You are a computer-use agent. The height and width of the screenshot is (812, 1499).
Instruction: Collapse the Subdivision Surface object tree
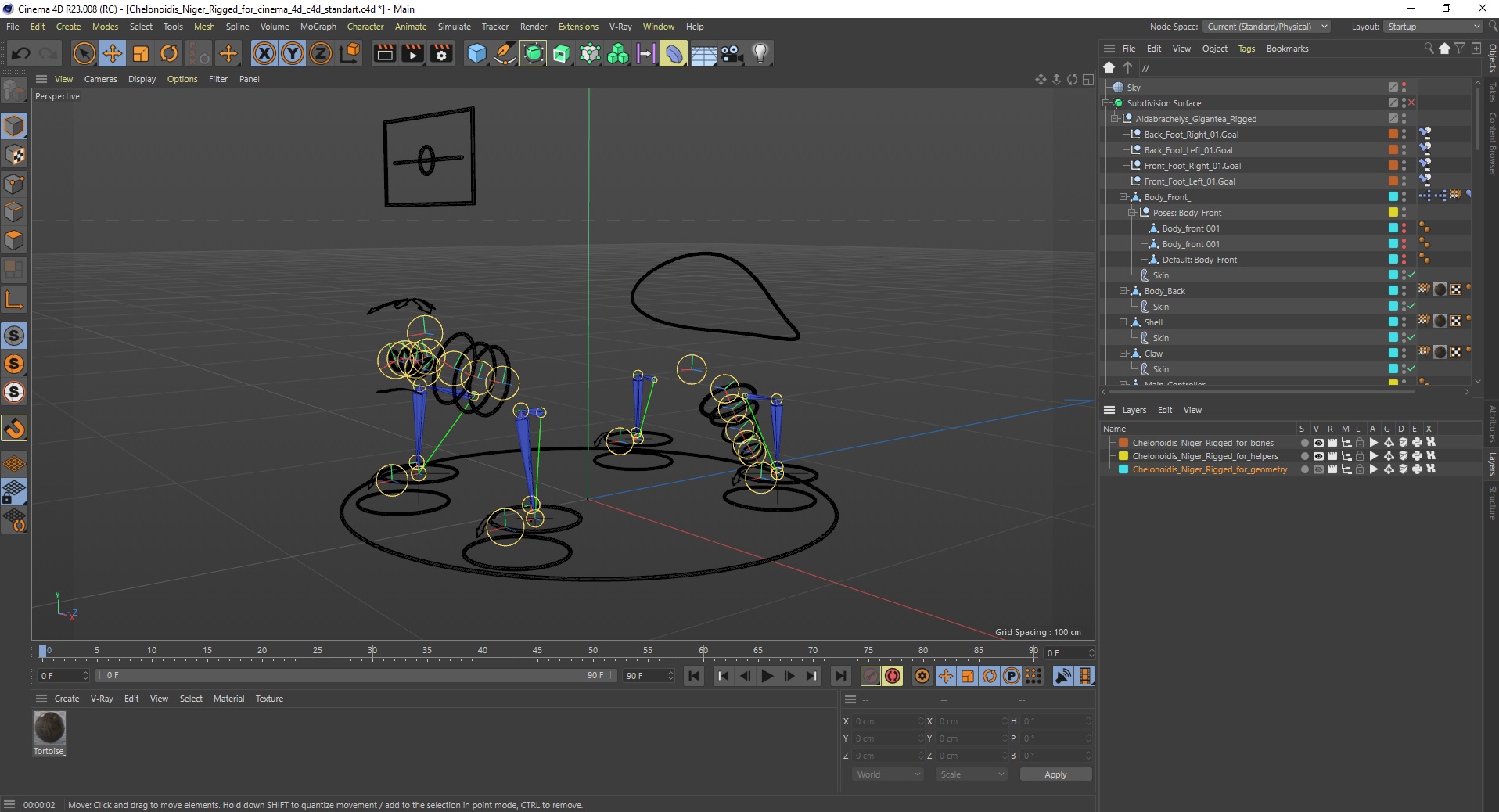[x=1107, y=103]
